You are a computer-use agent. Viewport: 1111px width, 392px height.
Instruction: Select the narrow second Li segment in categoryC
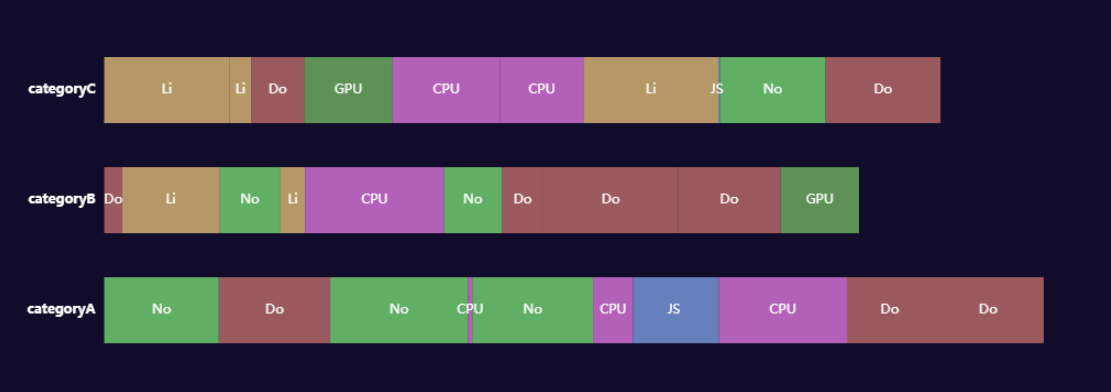point(240,90)
